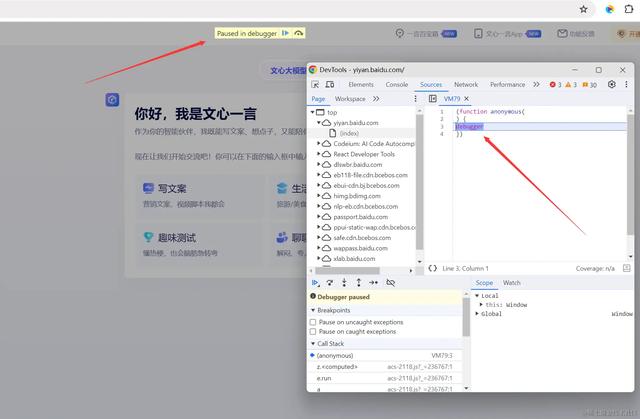Click the 写文案 suggestion card
640x419 pixels.
point(199,195)
